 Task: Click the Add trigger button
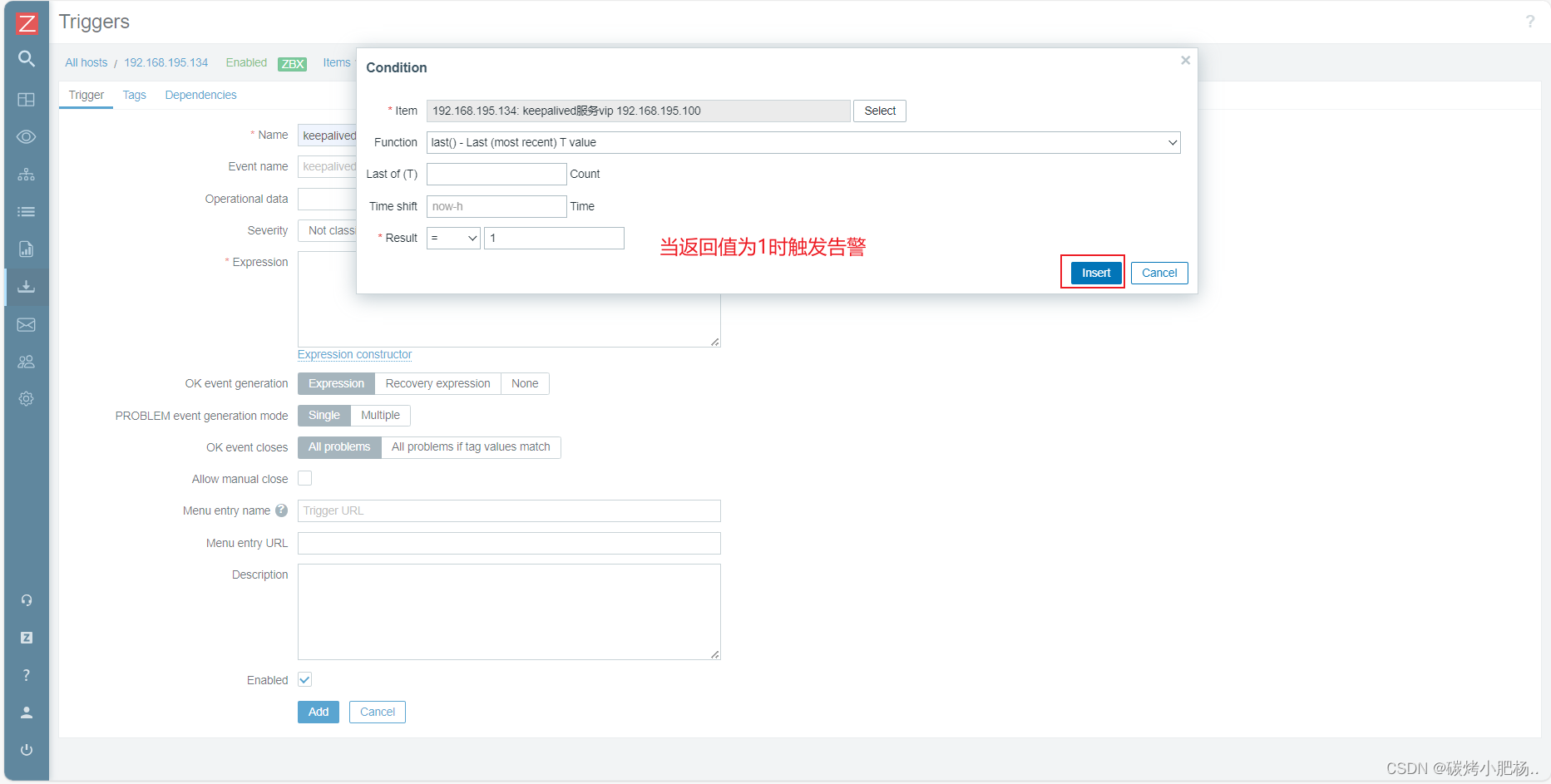click(x=319, y=712)
